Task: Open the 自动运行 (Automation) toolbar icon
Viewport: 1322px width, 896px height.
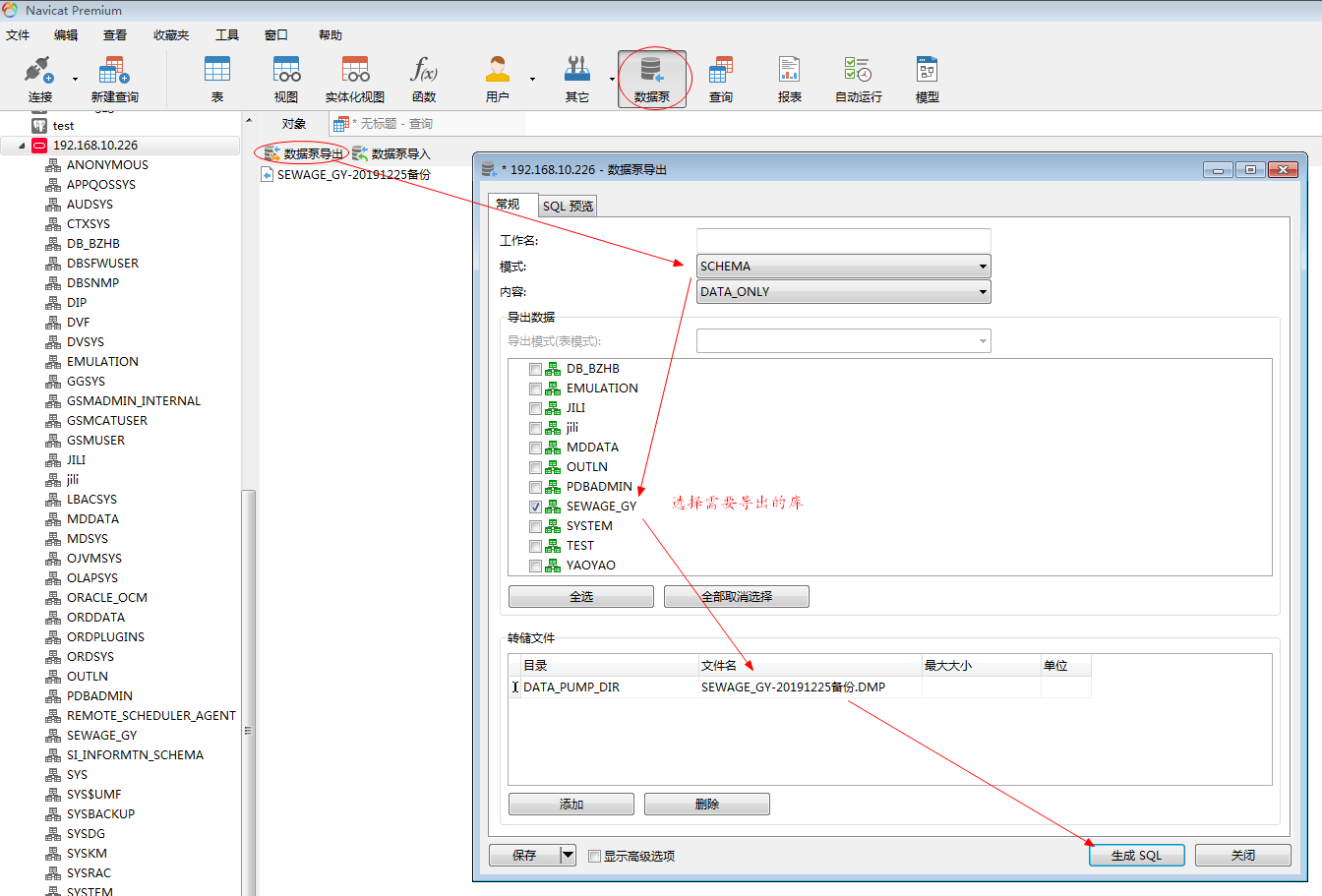Action: (x=858, y=71)
